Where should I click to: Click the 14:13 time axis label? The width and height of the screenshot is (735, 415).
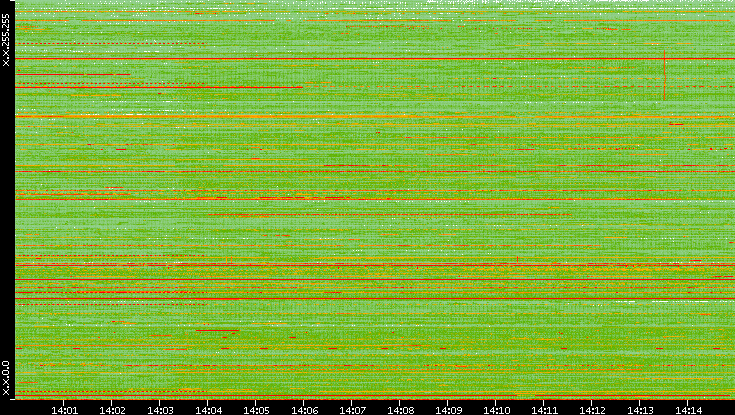click(x=640, y=410)
